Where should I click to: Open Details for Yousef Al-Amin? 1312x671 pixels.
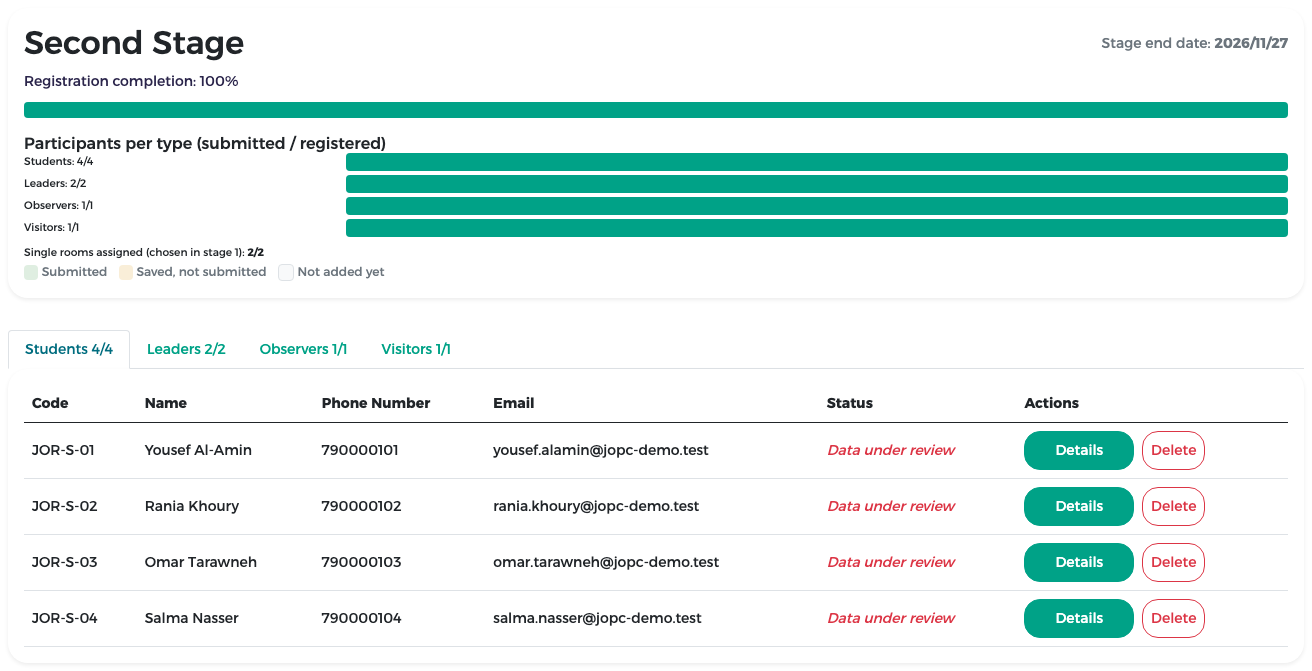point(1079,450)
